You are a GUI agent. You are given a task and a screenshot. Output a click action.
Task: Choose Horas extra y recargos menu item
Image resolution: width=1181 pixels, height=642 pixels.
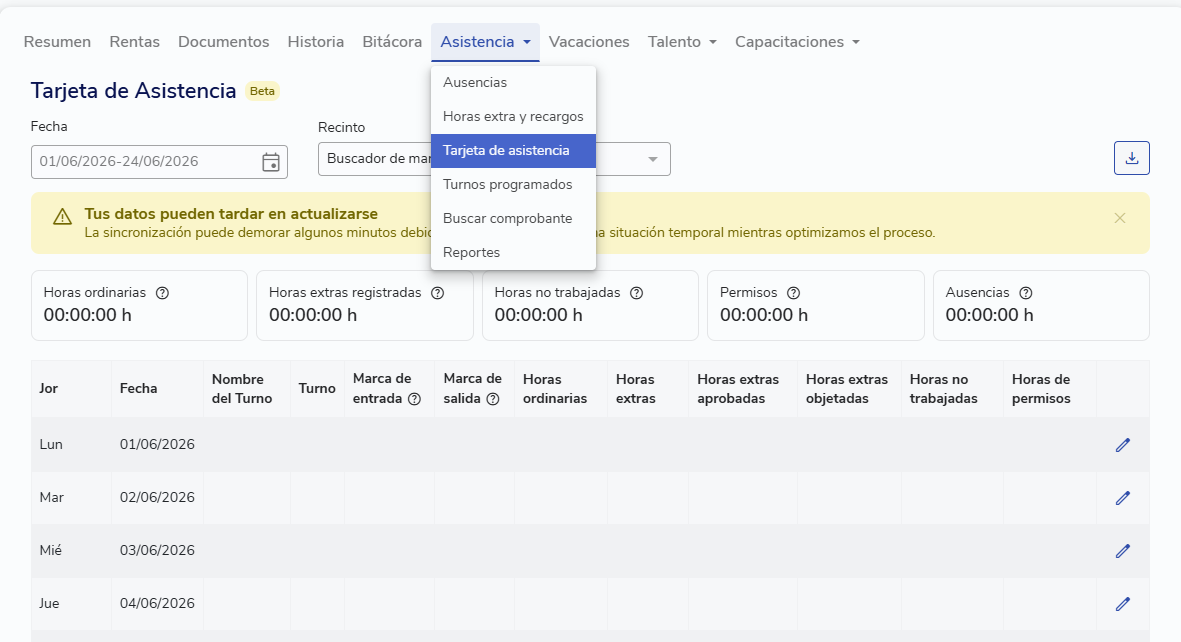click(x=513, y=117)
